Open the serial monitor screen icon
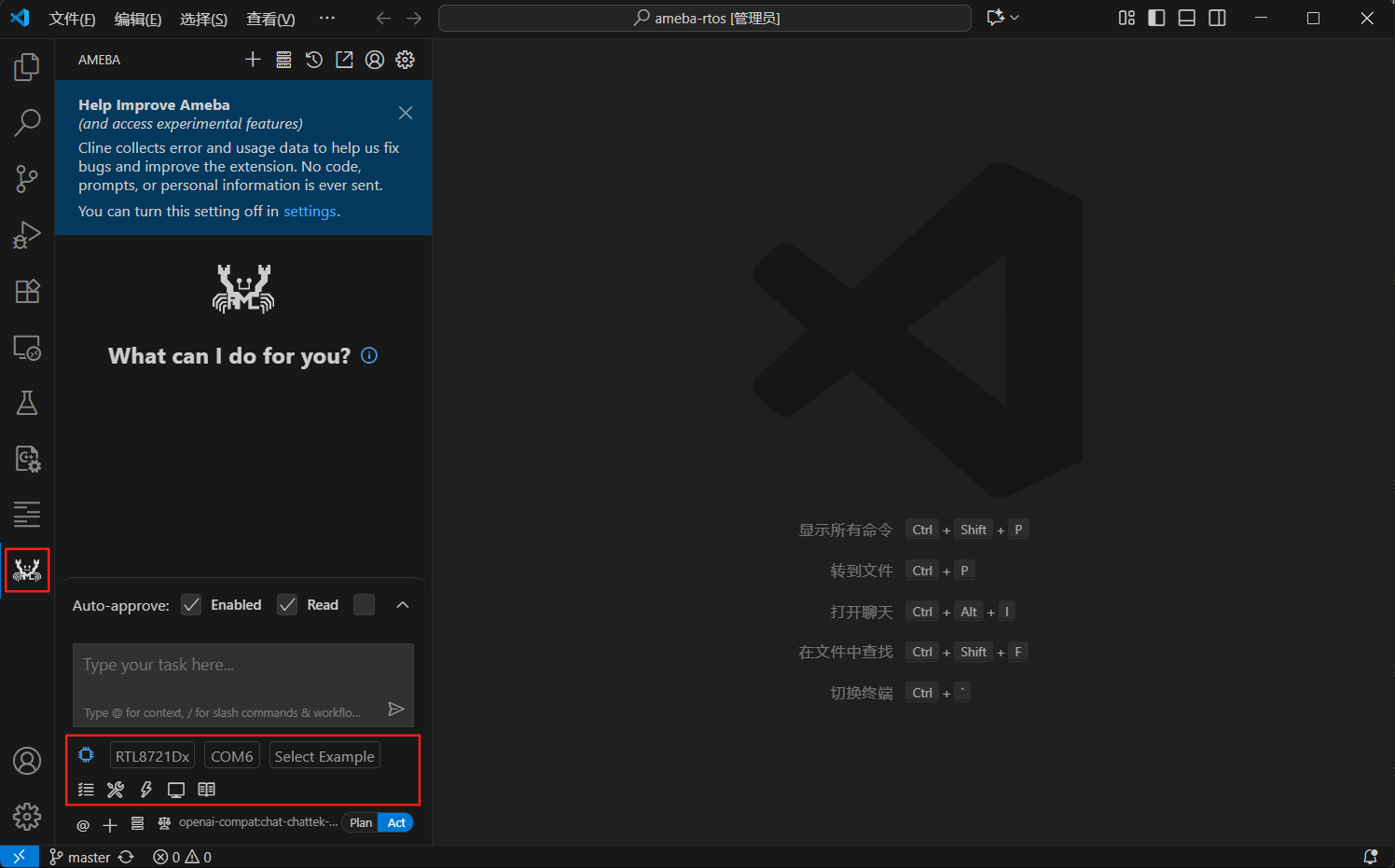This screenshot has height=868, width=1395. tap(176, 790)
